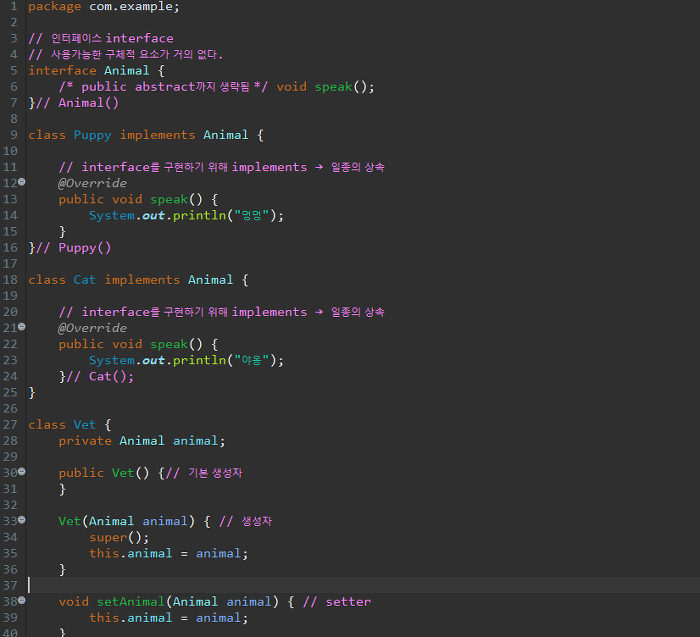Click the '// Cat();' comment on line 24
Viewport: 700px width, 637px height.
(100, 376)
